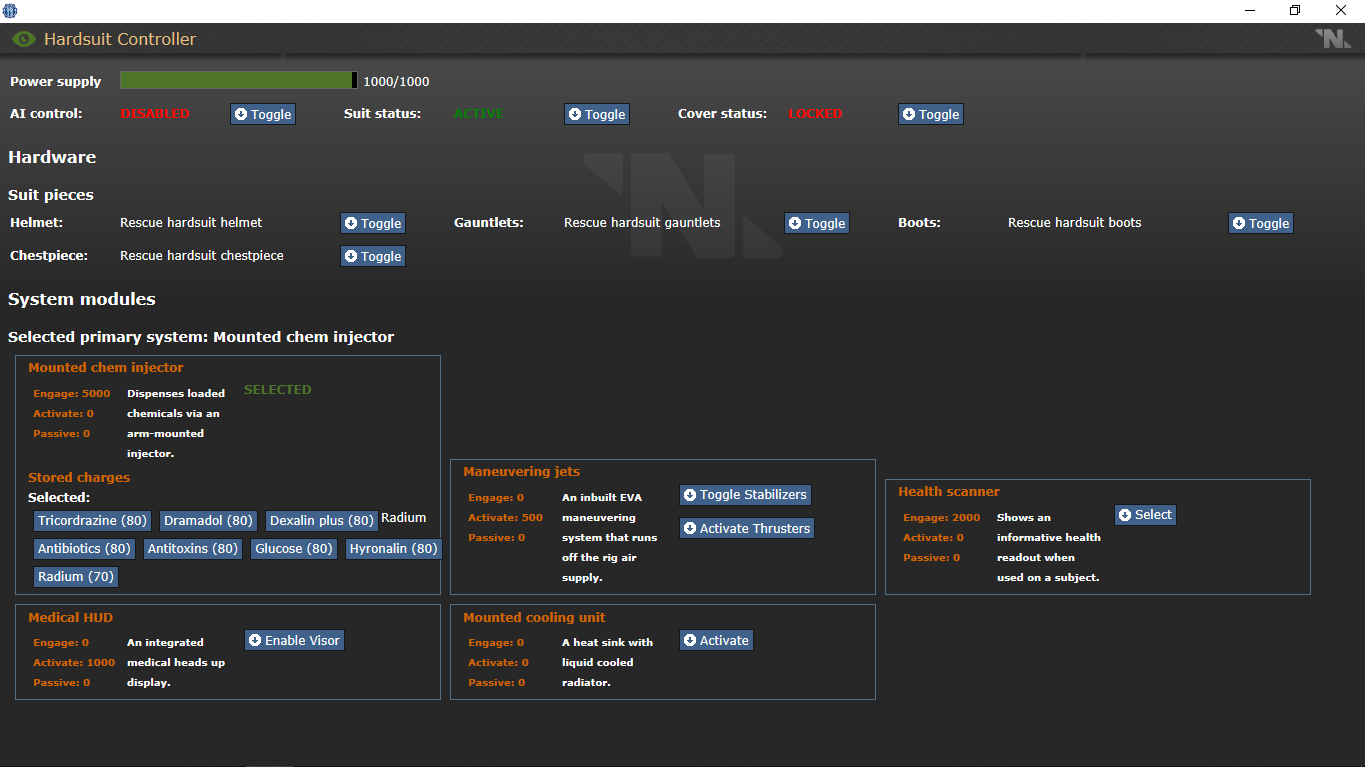Screen dimensions: 1365x767
Task: Click the SELECTED status label
Action: point(278,389)
